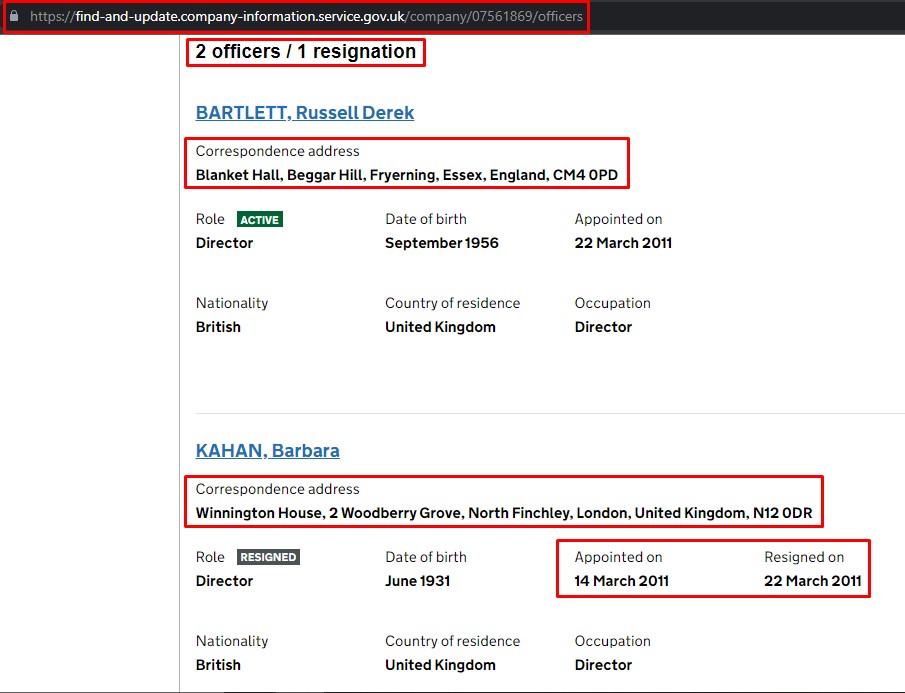The image size is (905, 693).
Task: Click the 'Date of birth' label under Bartlett
Action: tap(426, 219)
